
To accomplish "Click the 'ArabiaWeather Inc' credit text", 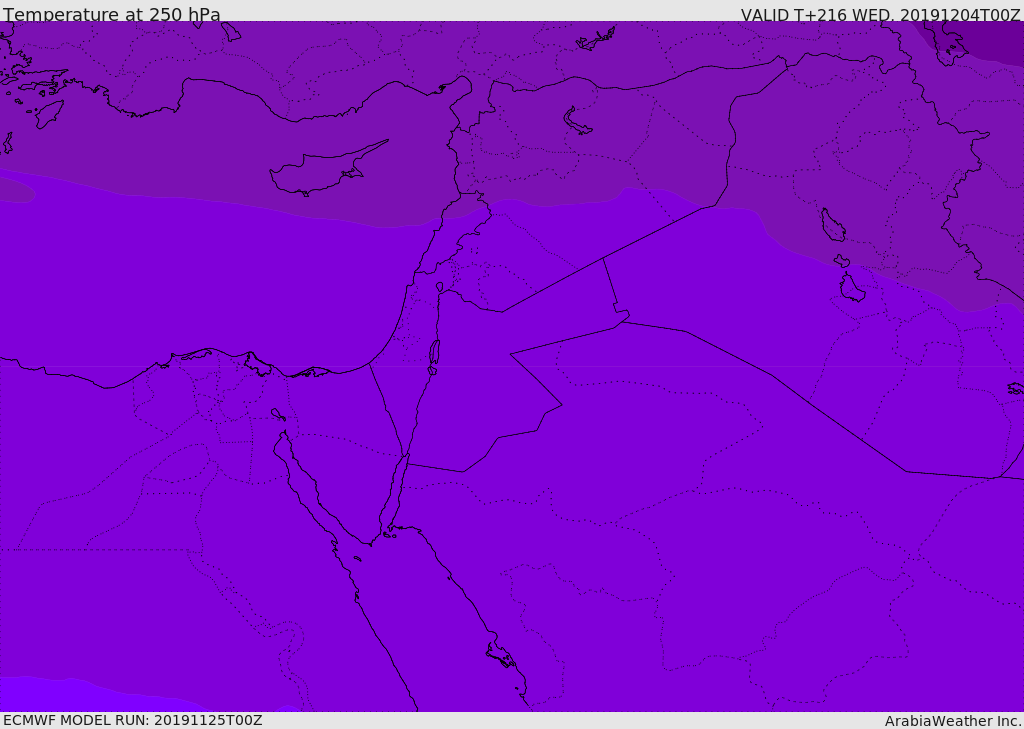I will pos(953,721).
